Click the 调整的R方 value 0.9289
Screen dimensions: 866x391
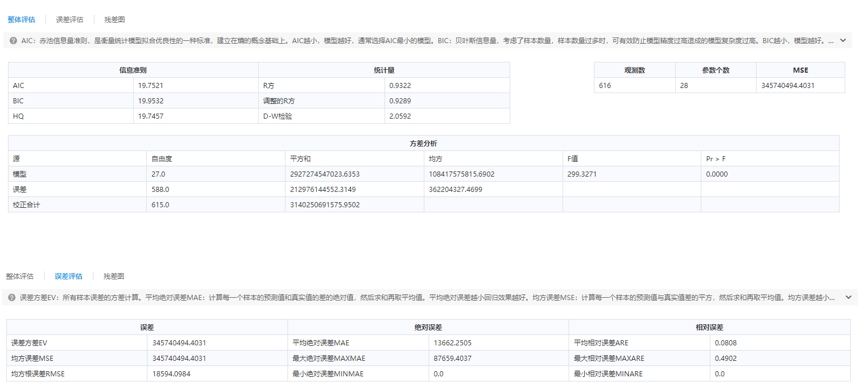(400, 101)
